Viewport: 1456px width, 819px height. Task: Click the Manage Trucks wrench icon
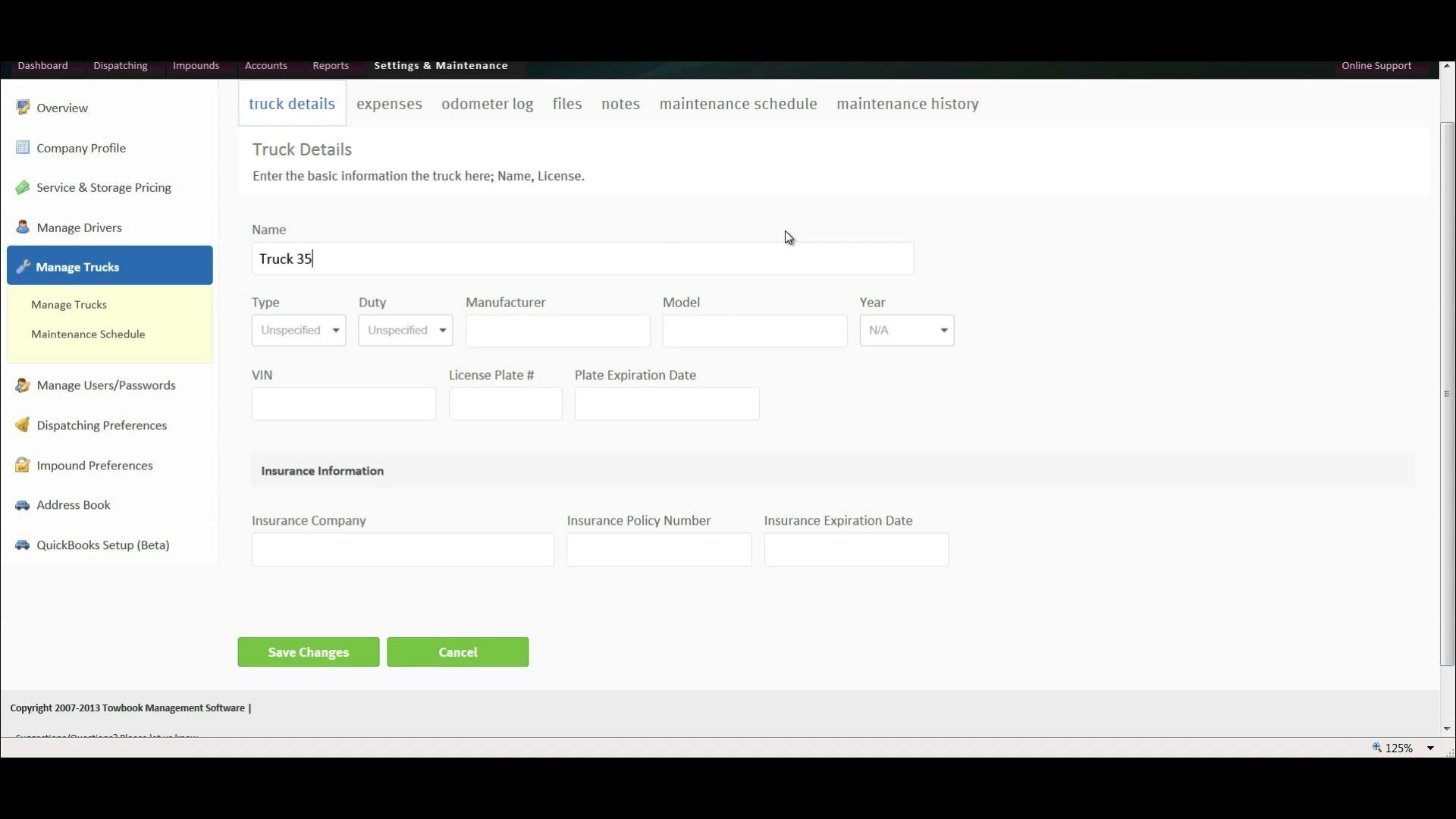(23, 267)
